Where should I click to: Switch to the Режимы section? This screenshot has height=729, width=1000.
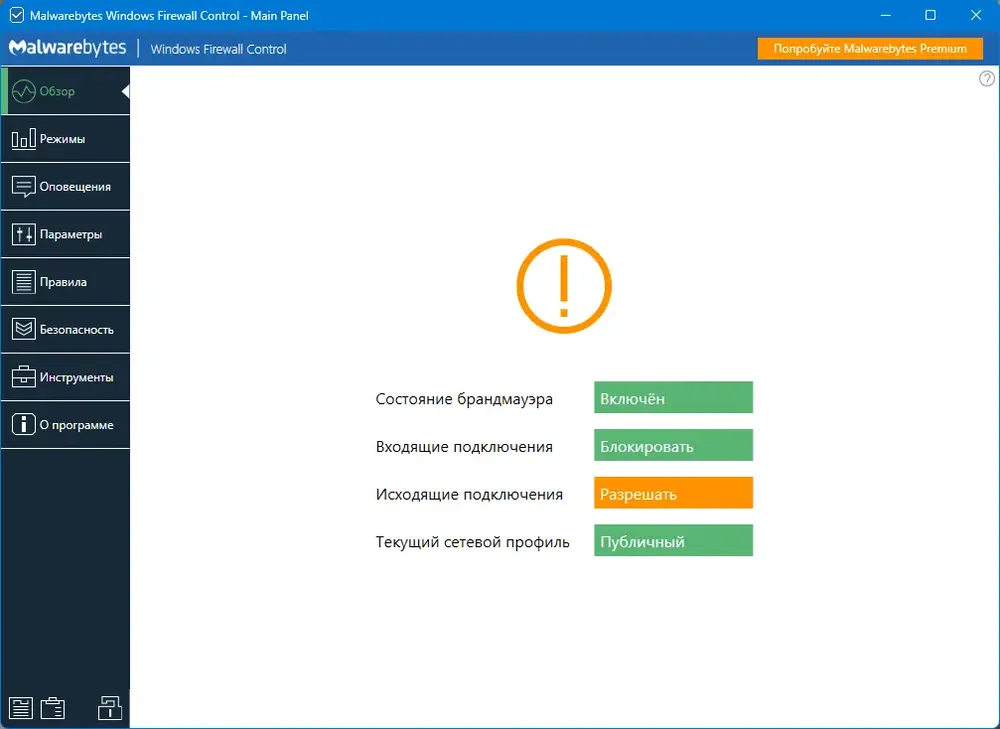coord(65,139)
